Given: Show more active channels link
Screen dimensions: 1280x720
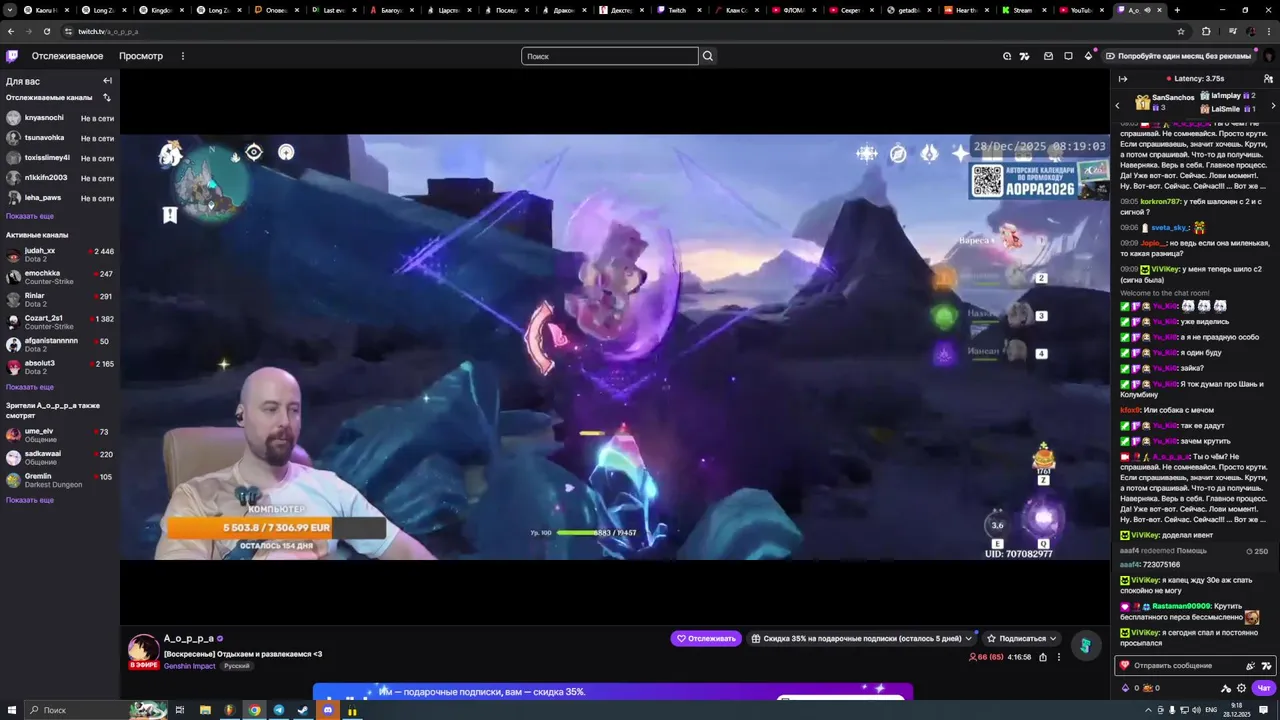Looking at the screenshot, I should 30,387.
